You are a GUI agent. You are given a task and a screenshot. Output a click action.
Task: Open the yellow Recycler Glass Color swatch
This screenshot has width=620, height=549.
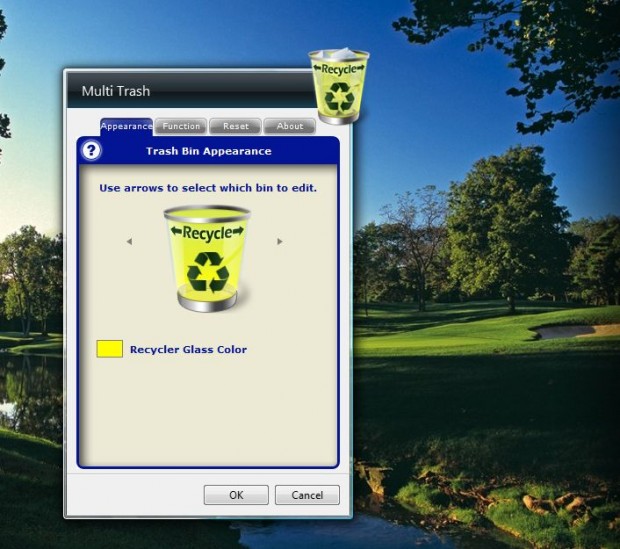(110, 349)
